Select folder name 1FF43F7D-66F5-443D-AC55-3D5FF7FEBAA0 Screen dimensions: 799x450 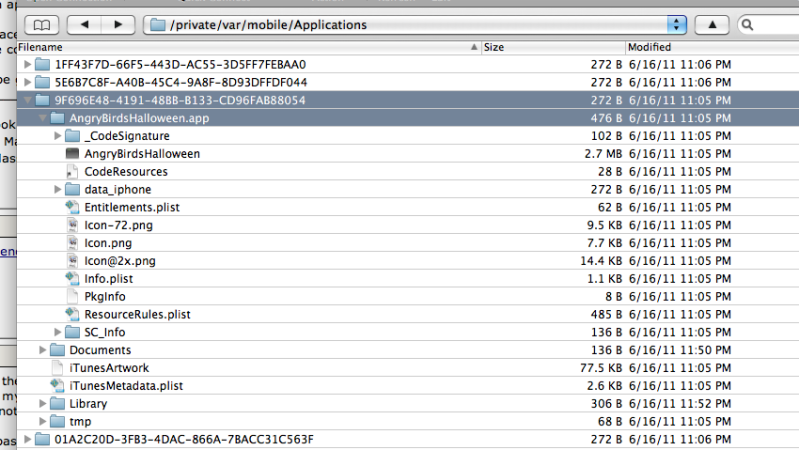[180, 64]
